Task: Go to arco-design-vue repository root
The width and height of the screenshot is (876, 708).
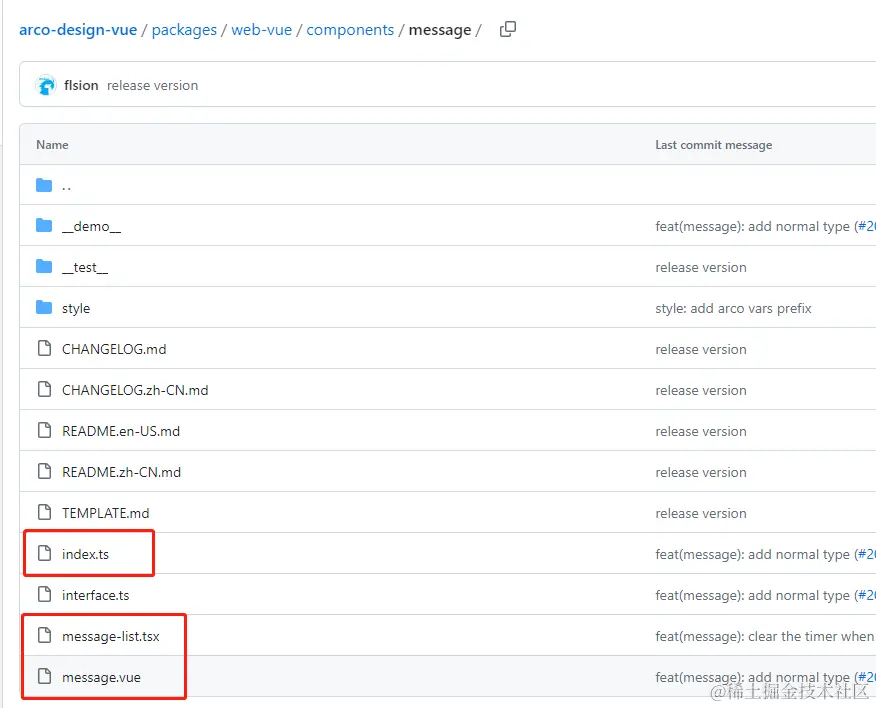Action: [x=78, y=30]
